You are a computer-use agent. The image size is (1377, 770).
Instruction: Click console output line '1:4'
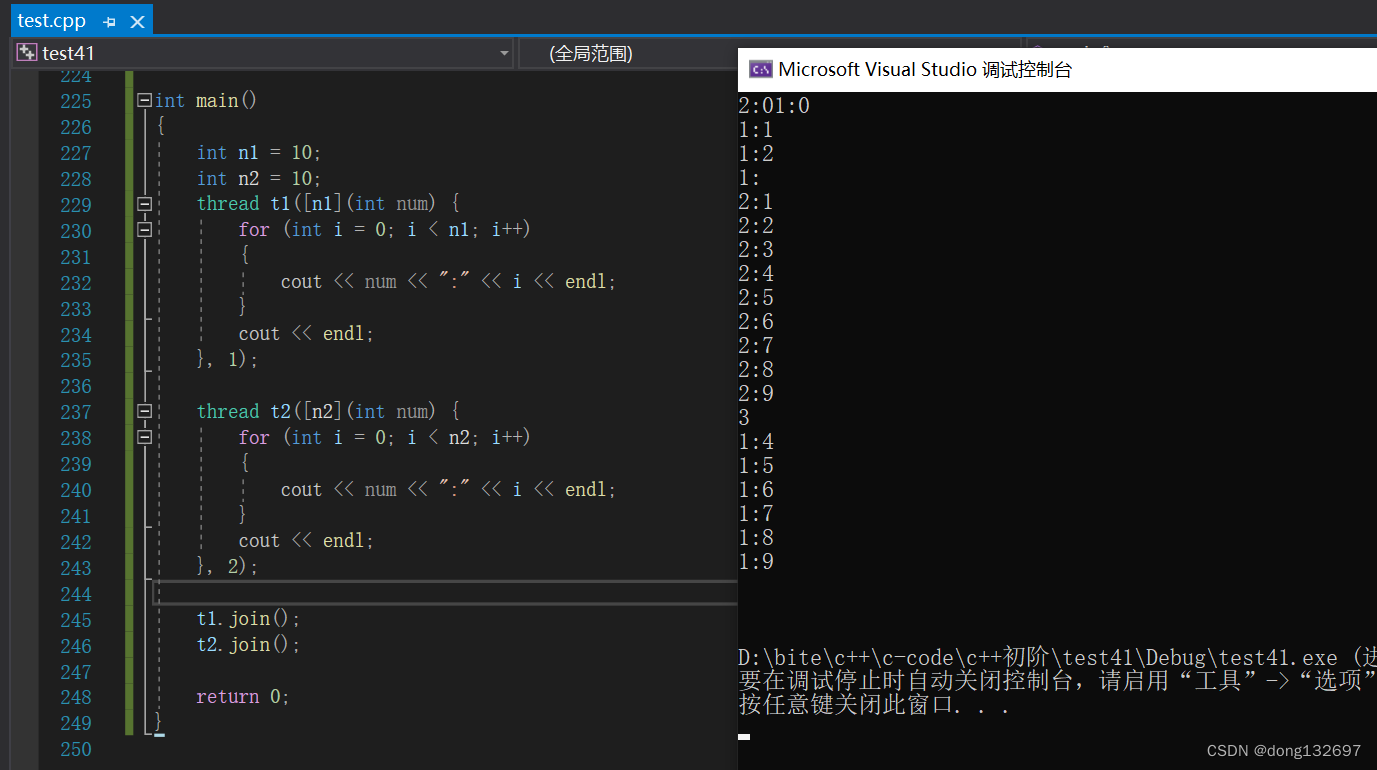pyautogui.click(x=756, y=442)
